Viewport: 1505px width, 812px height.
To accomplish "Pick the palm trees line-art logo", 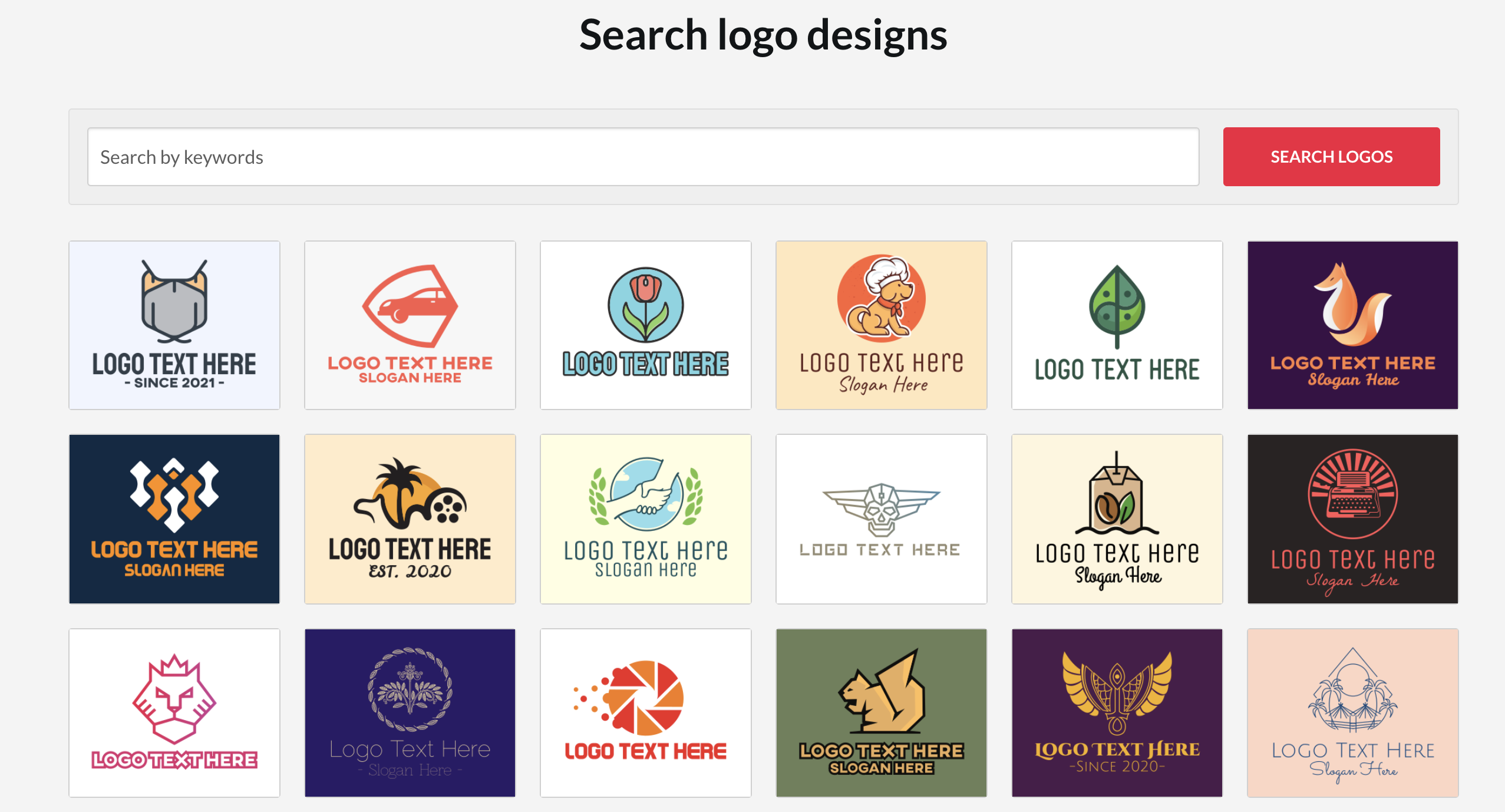I will [1353, 712].
